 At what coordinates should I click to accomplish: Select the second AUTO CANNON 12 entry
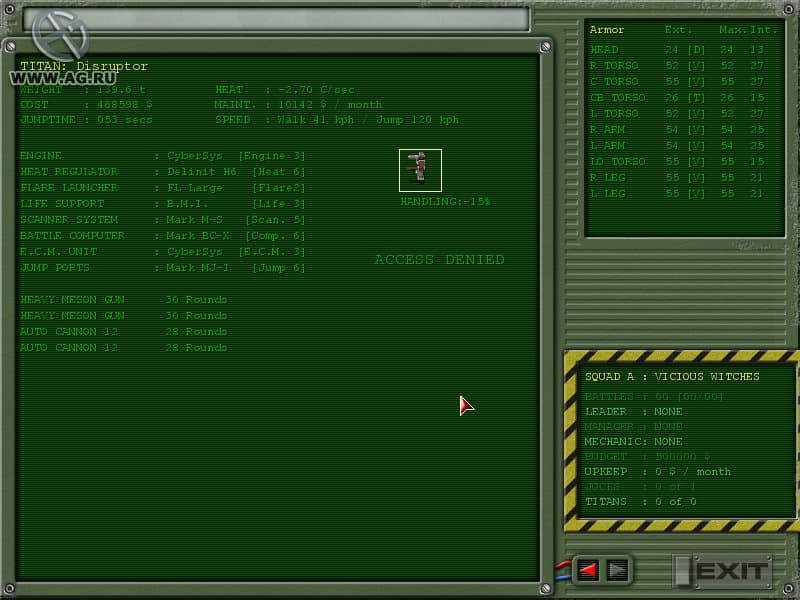point(123,347)
